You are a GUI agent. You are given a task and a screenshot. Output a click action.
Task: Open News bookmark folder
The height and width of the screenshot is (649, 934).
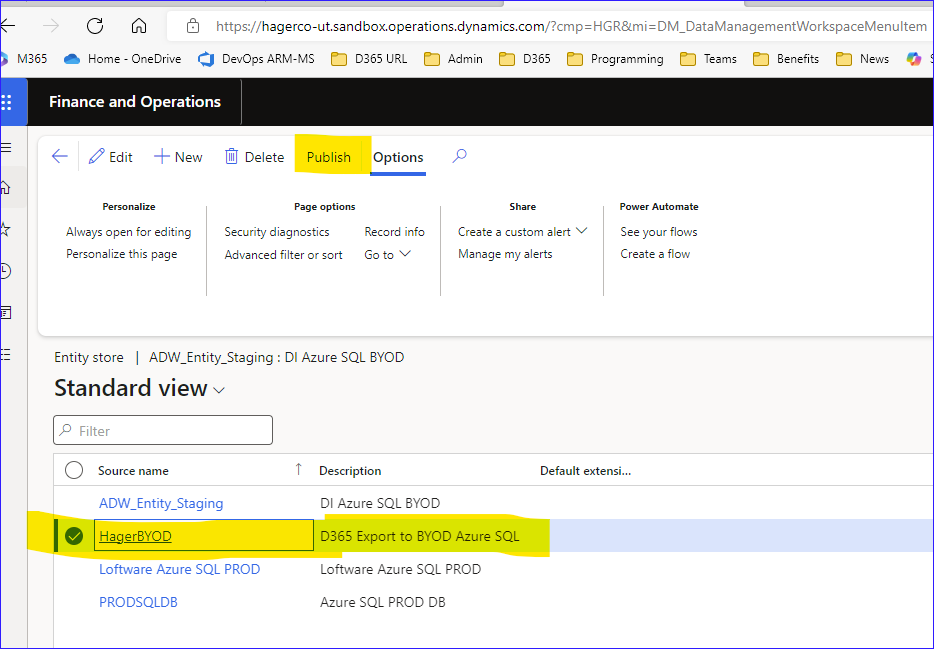[863, 58]
